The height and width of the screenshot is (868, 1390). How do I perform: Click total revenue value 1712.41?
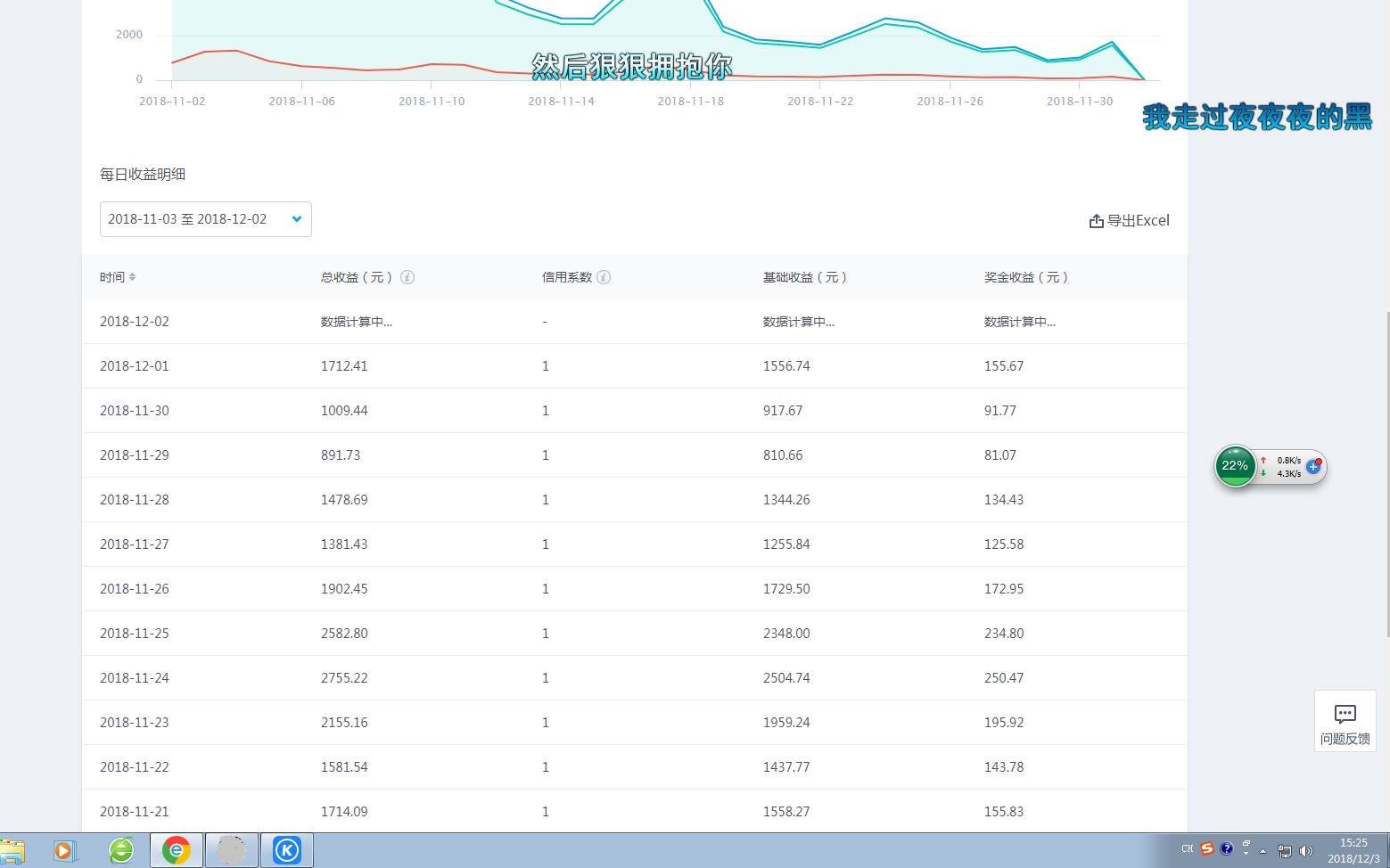pyautogui.click(x=344, y=366)
